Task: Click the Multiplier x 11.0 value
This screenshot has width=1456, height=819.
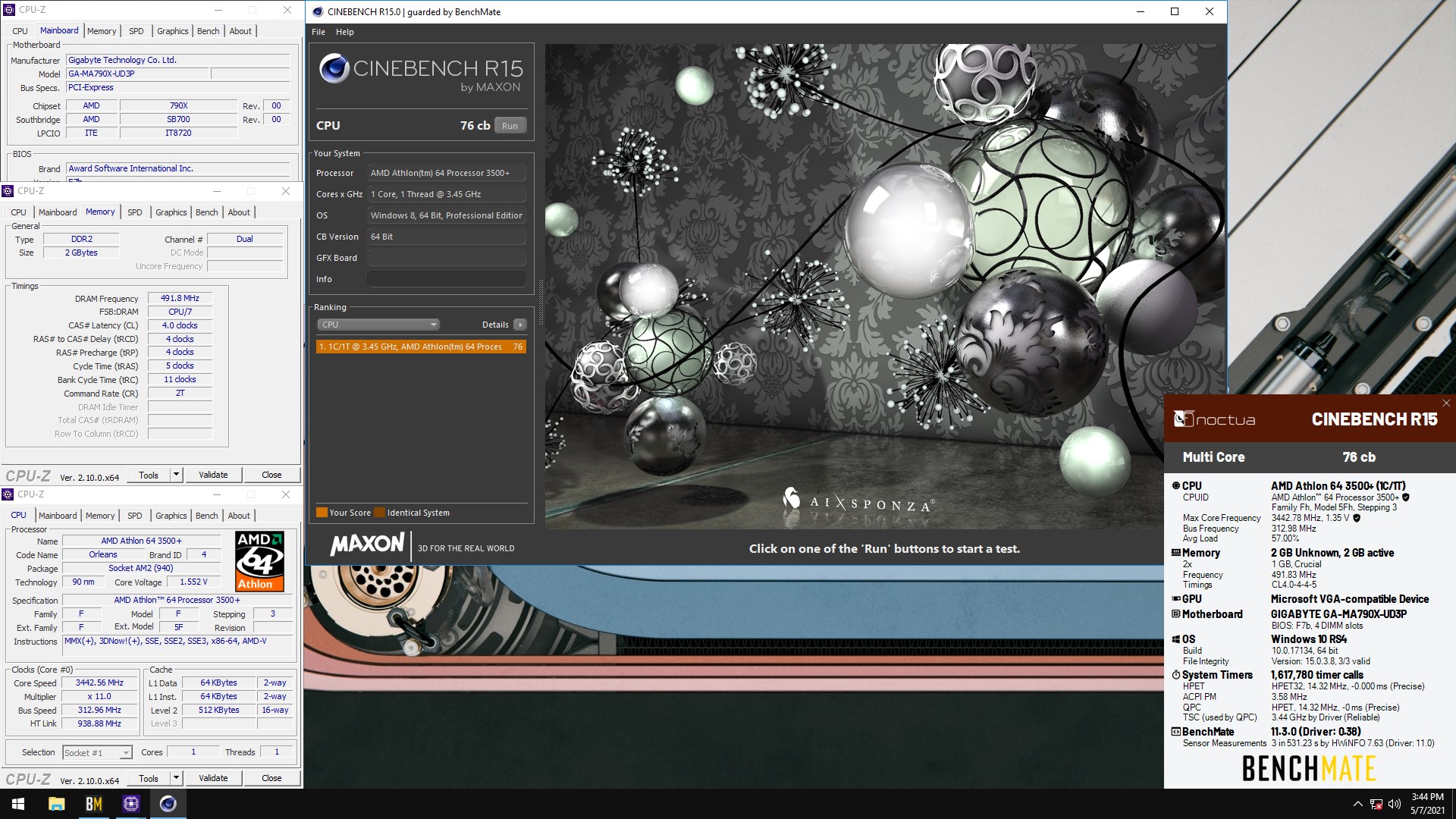Action: (99, 696)
